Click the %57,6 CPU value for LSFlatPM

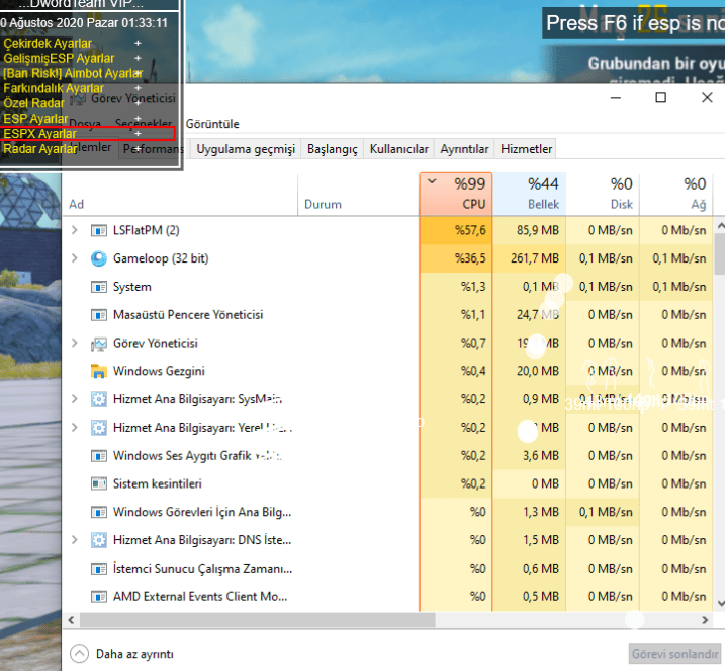tap(470, 230)
